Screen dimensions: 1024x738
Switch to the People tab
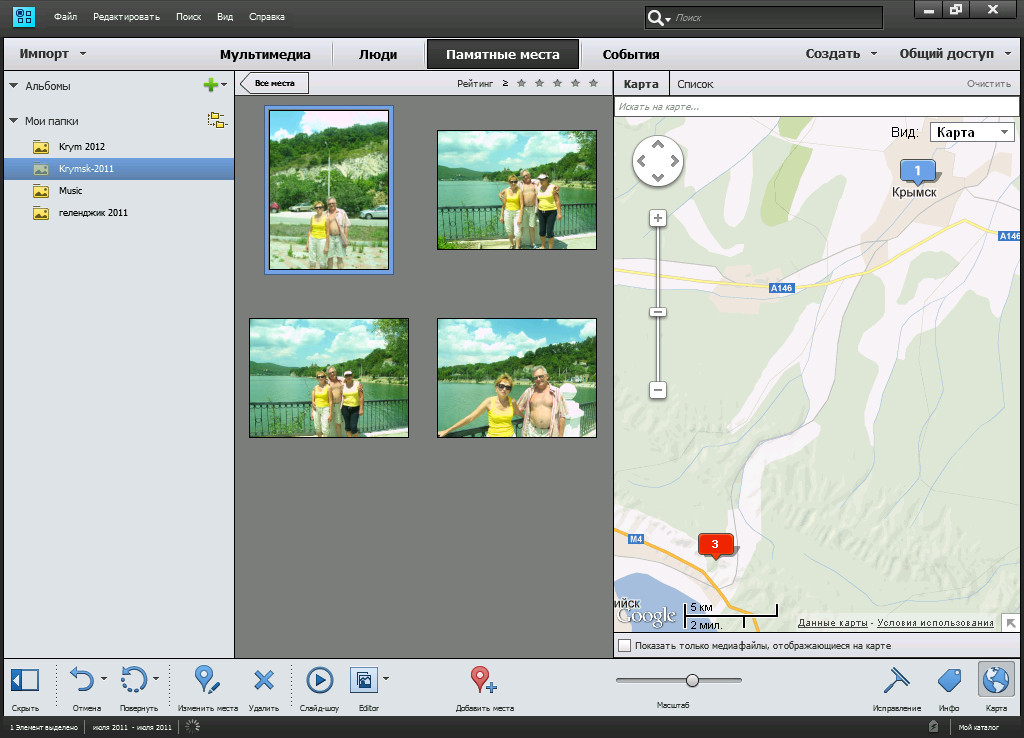coord(378,55)
